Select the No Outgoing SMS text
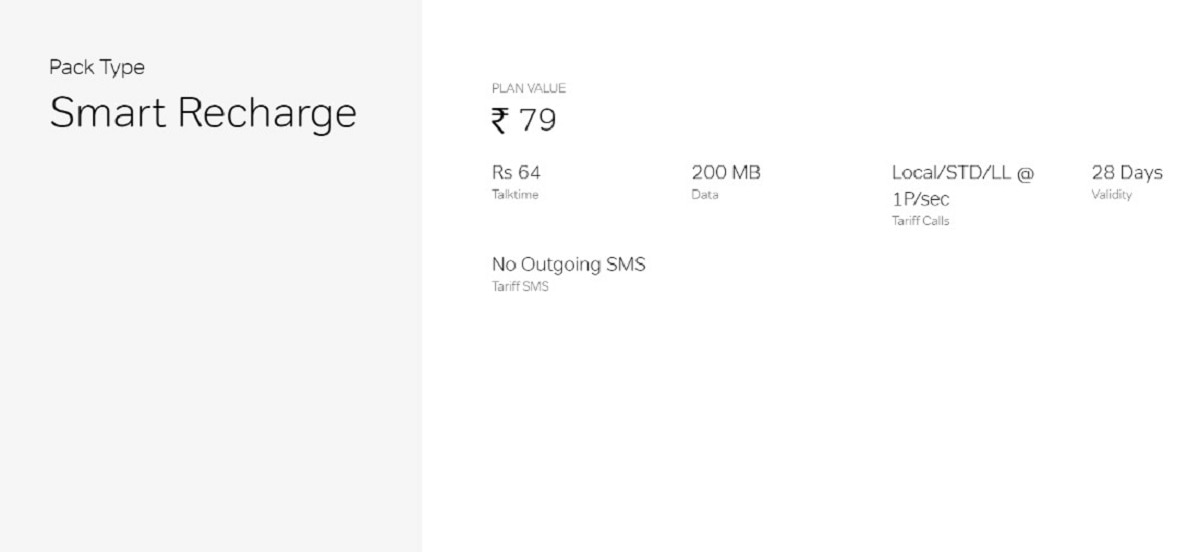 [568, 265]
